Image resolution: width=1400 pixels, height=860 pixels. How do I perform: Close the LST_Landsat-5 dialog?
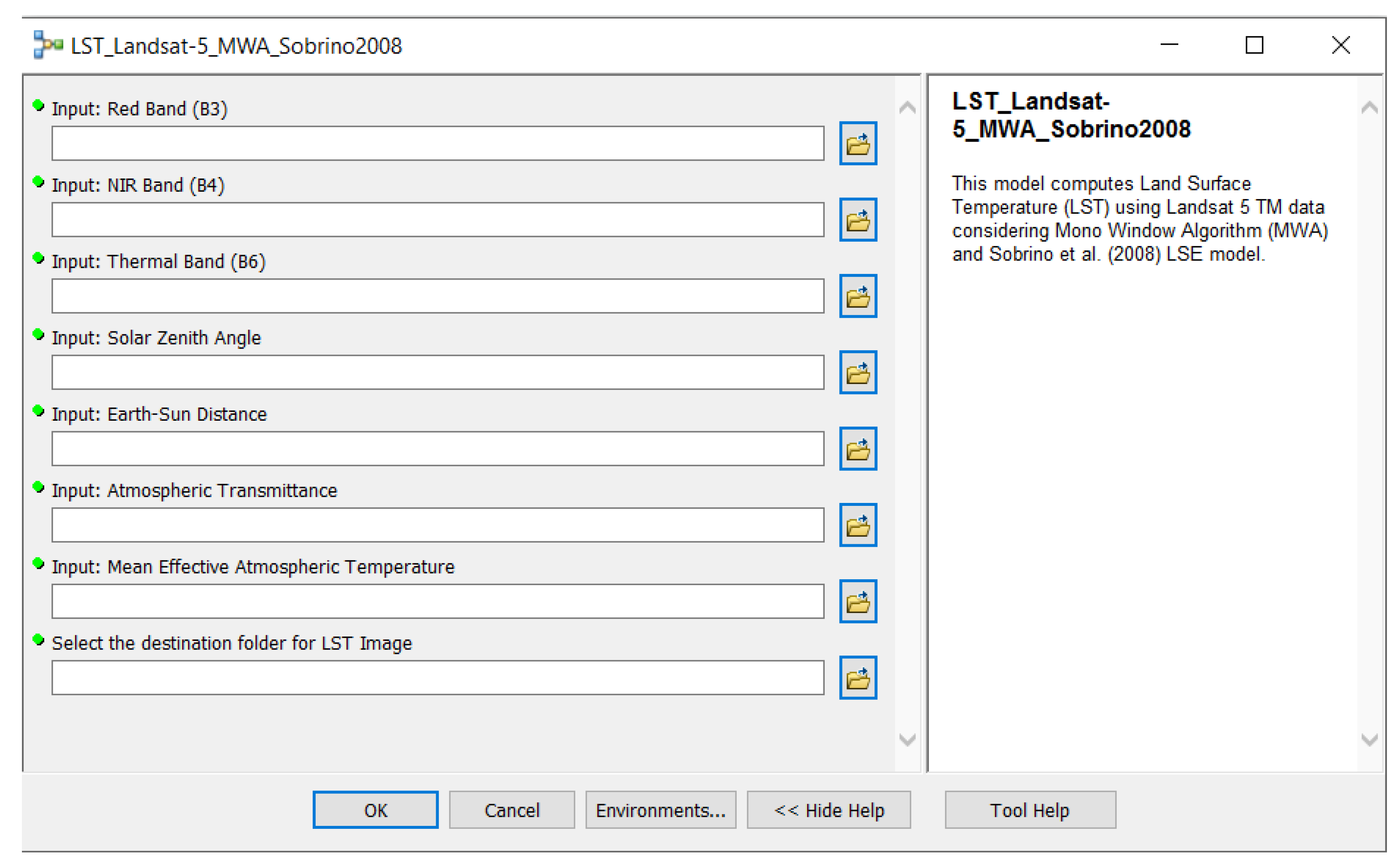(1340, 45)
